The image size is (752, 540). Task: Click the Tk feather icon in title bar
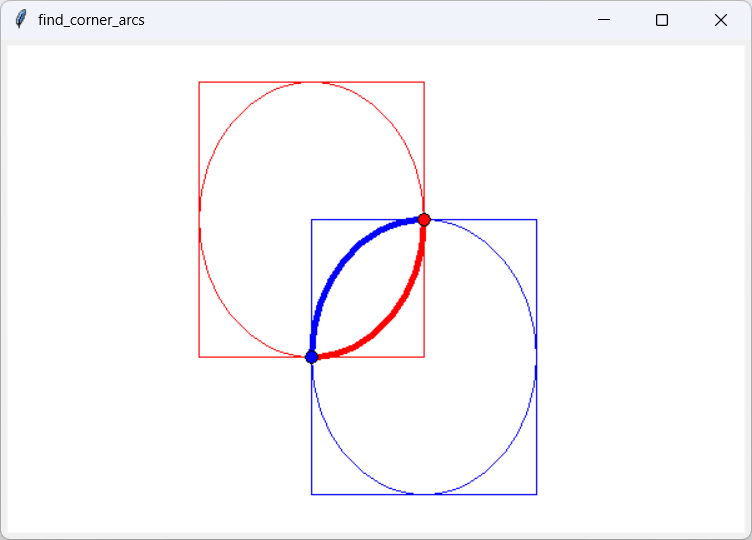point(20,20)
